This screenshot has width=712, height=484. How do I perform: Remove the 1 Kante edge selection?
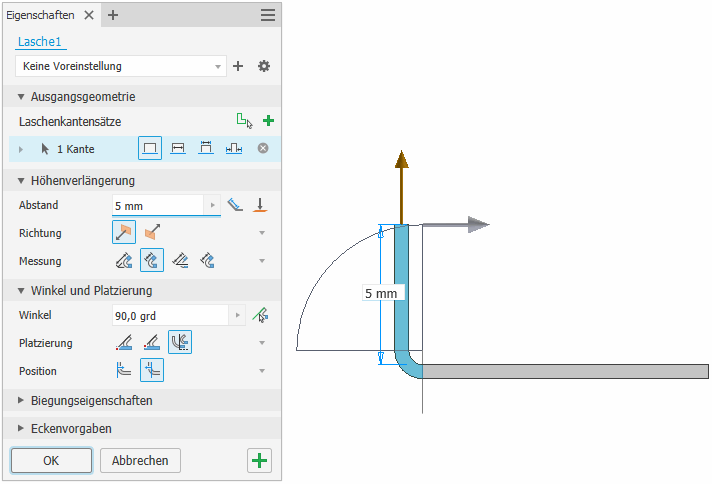[x=263, y=148]
